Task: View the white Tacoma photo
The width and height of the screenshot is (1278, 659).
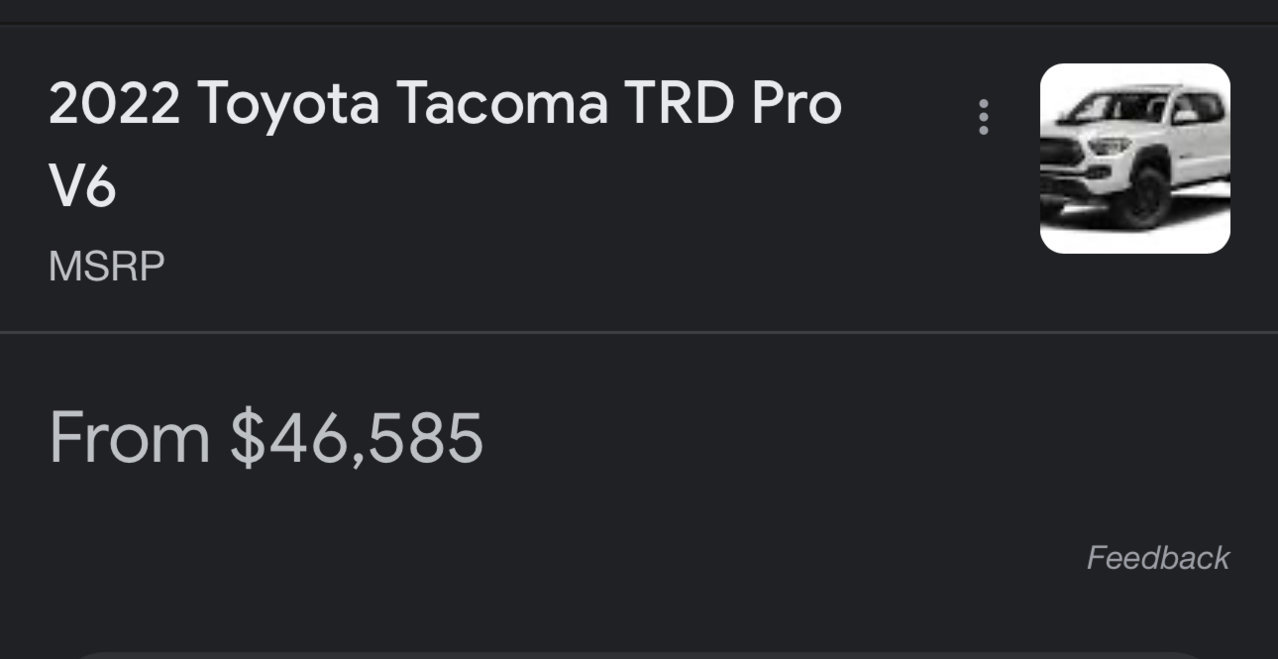Action: pyautogui.click(x=1135, y=158)
